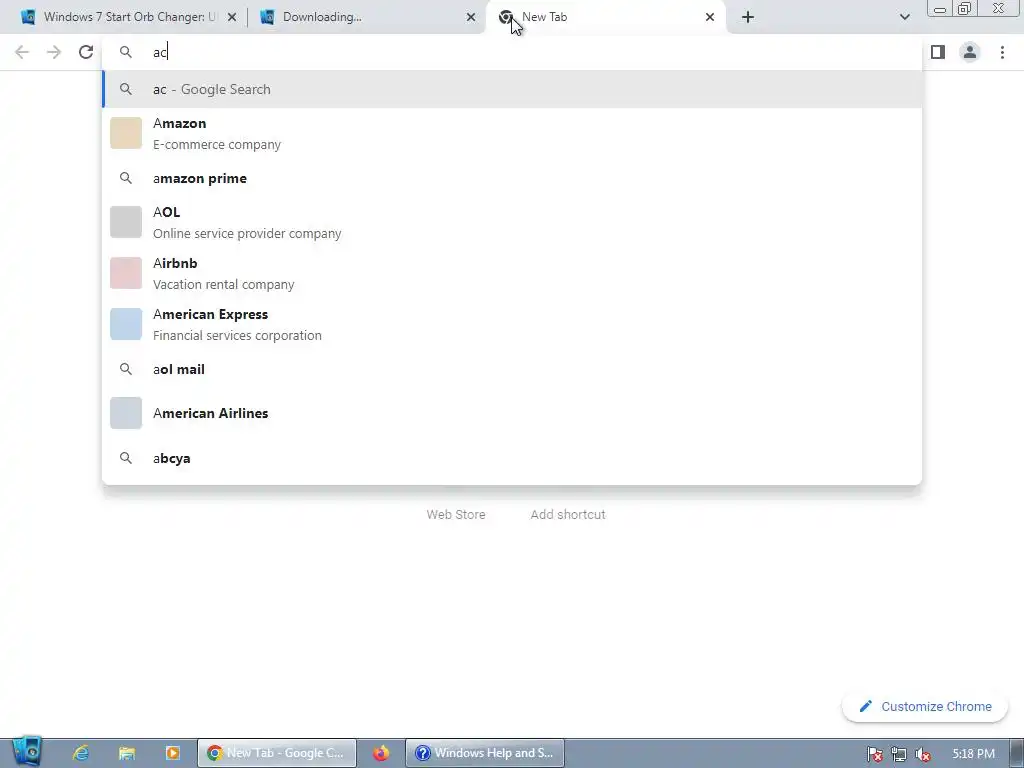Switch to Windows Help and Support taskbar button
The height and width of the screenshot is (768, 1024).
[x=485, y=753]
